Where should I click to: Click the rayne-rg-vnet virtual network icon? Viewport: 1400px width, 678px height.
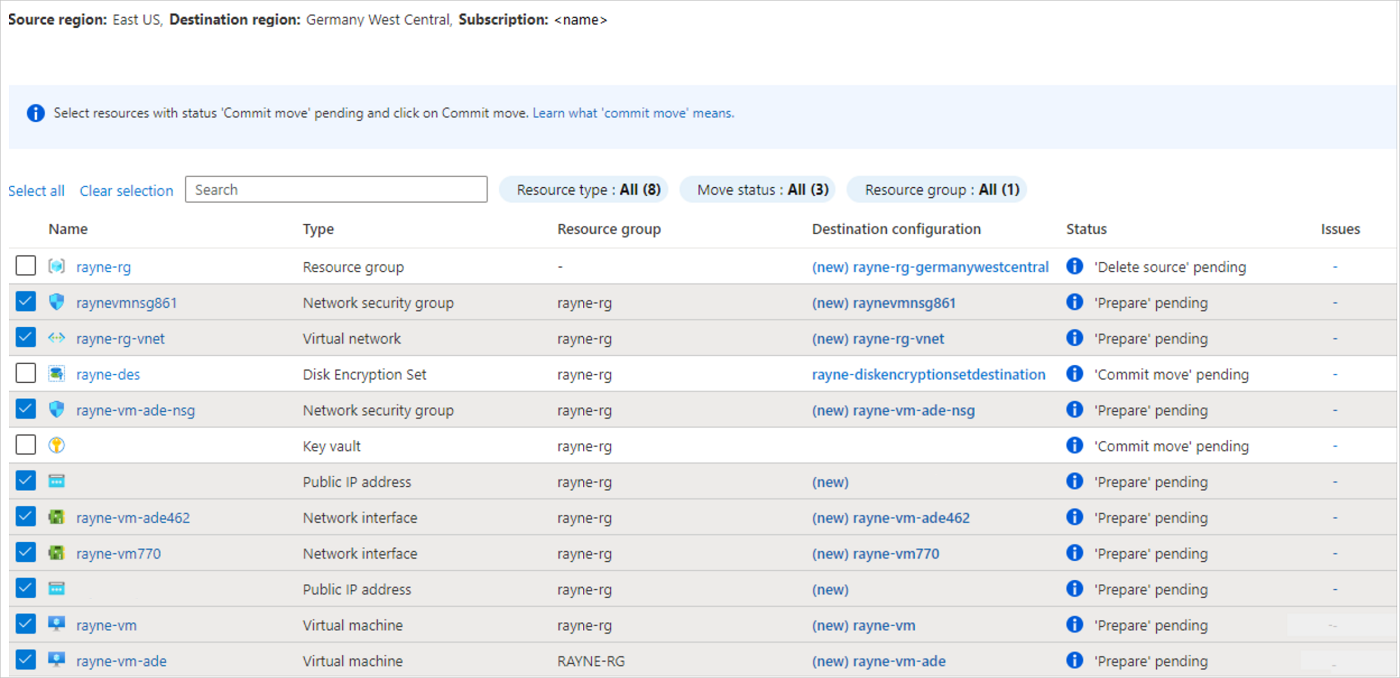point(57,339)
